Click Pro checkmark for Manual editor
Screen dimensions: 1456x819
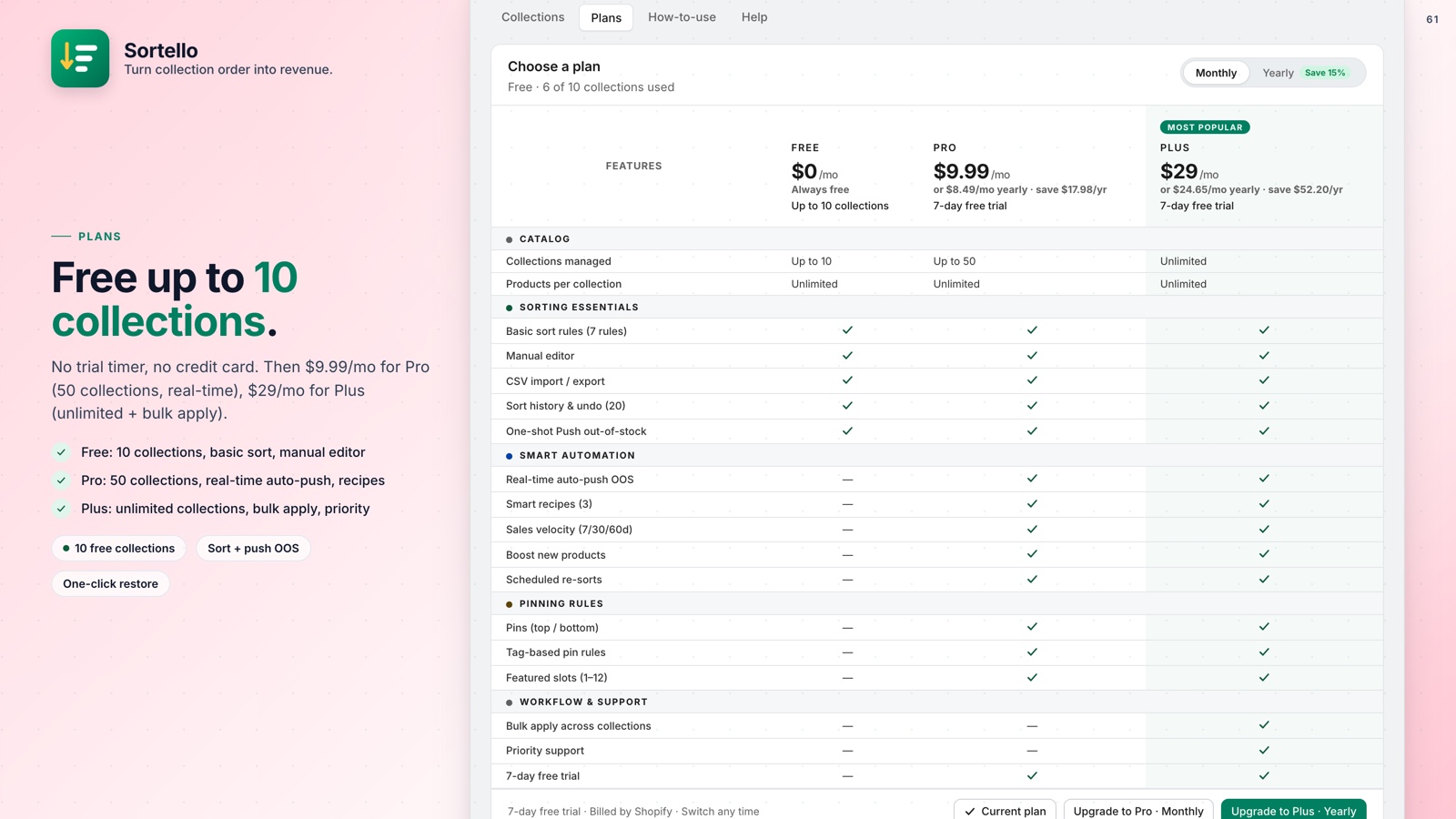tap(1032, 355)
